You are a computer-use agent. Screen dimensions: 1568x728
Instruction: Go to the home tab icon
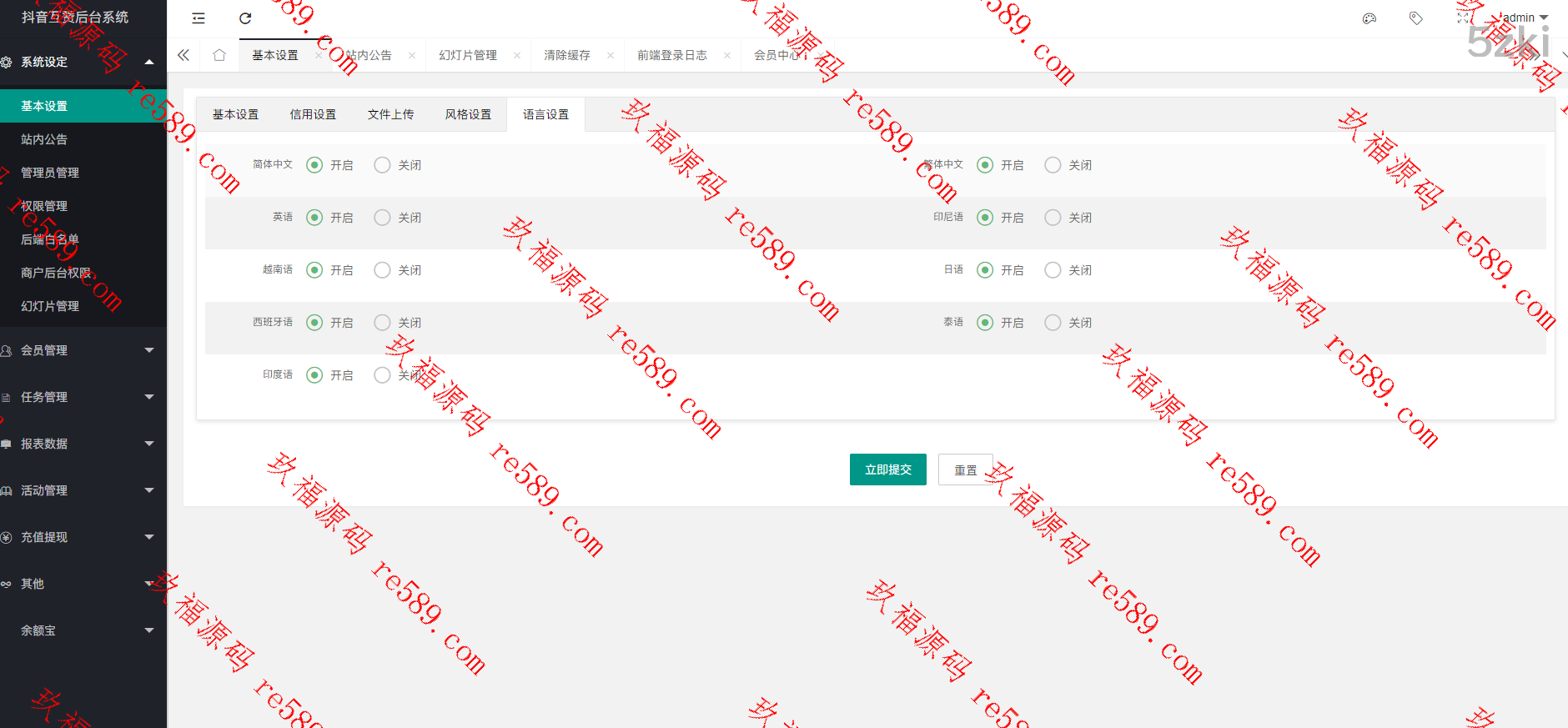point(219,55)
